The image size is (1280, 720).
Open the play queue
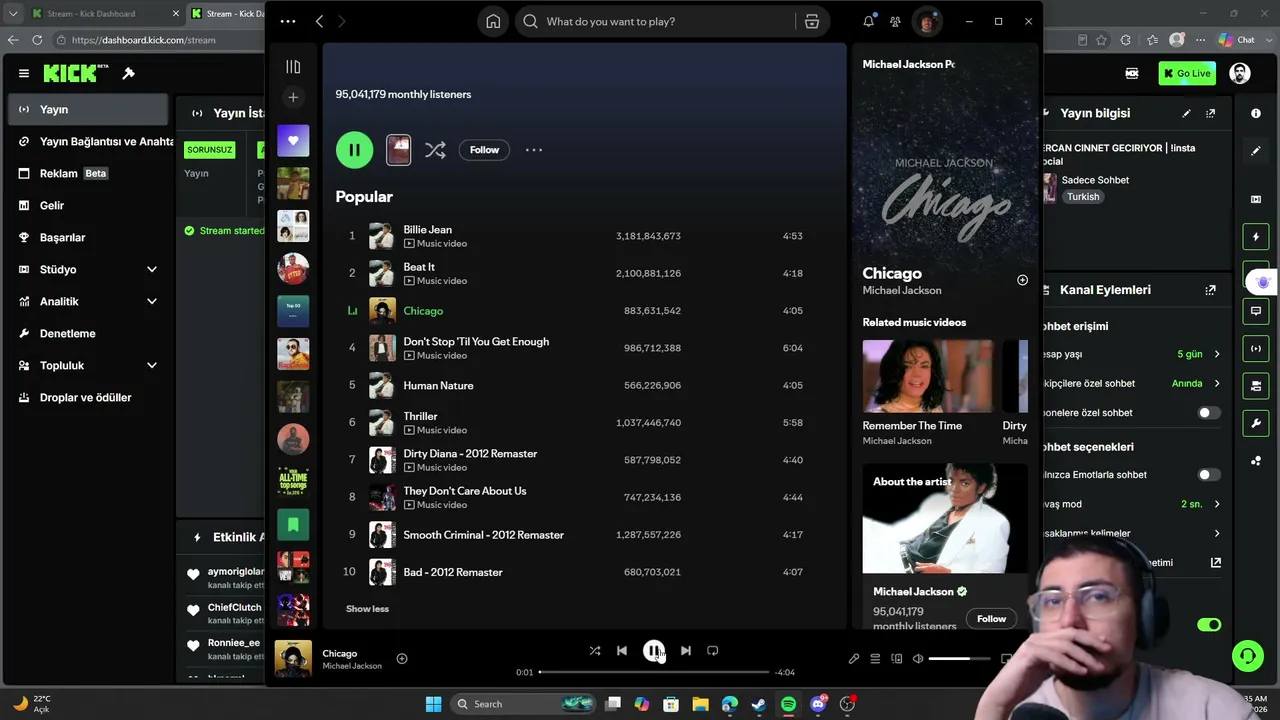coord(875,659)
